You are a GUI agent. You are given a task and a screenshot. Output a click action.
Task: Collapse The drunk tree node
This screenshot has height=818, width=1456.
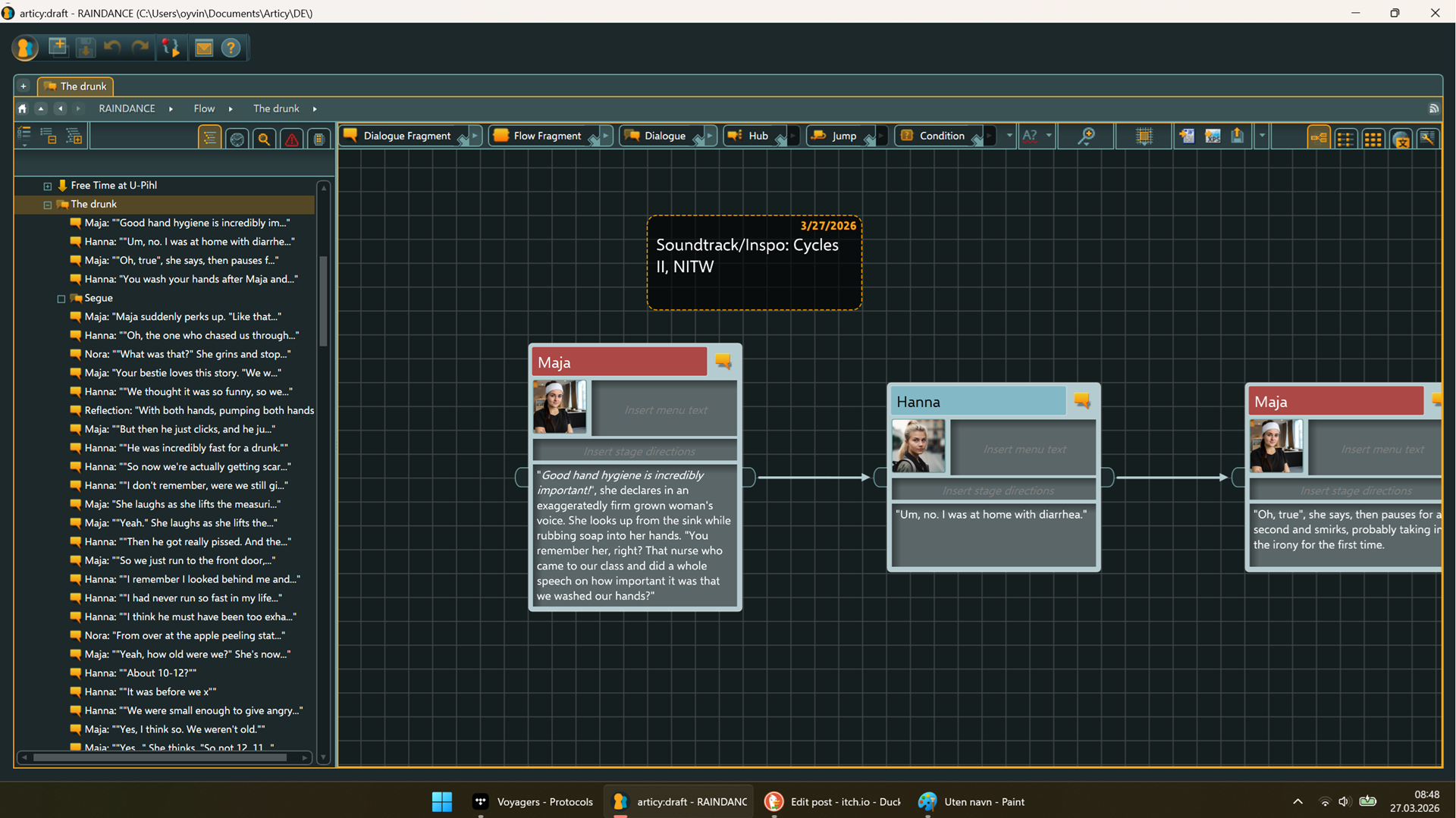coord(48,205)
